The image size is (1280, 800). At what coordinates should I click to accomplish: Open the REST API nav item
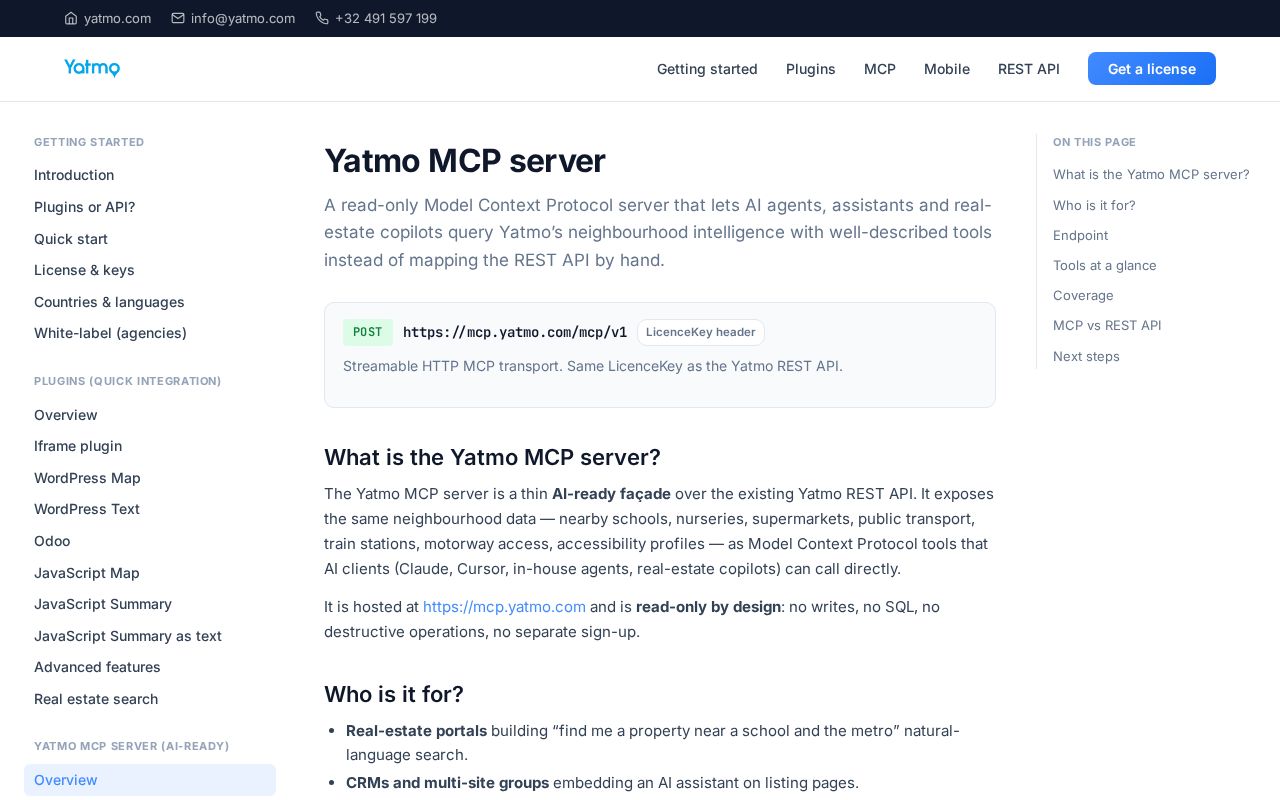coord(1029,69)
